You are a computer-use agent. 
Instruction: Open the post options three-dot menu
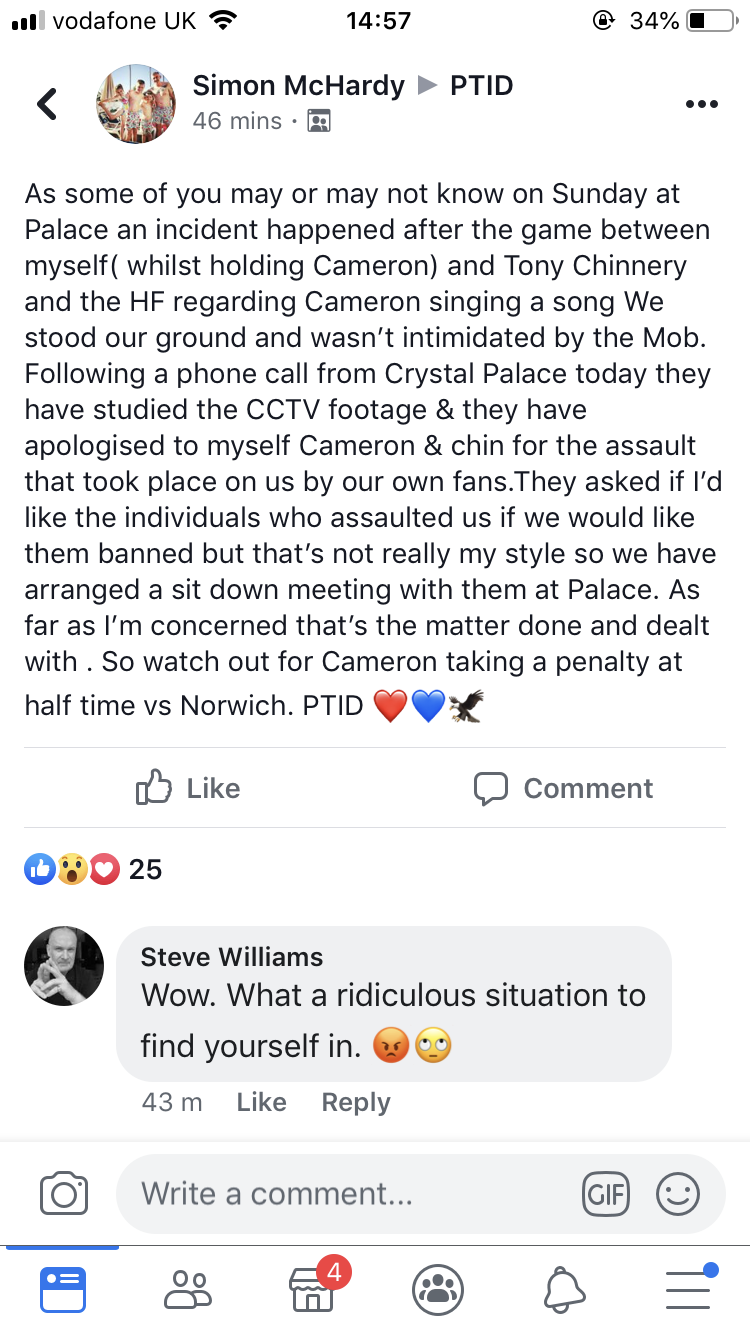[x=701, y=104]
